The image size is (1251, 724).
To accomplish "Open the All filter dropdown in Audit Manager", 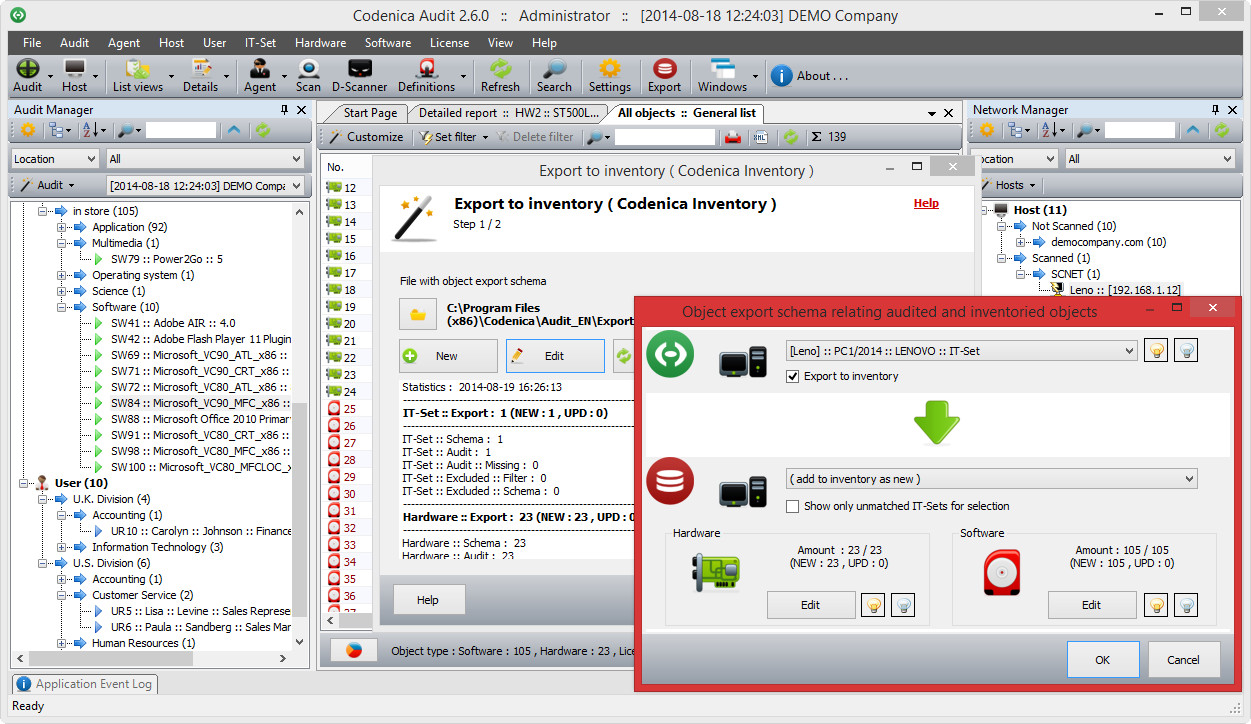I will click(204, 159).
